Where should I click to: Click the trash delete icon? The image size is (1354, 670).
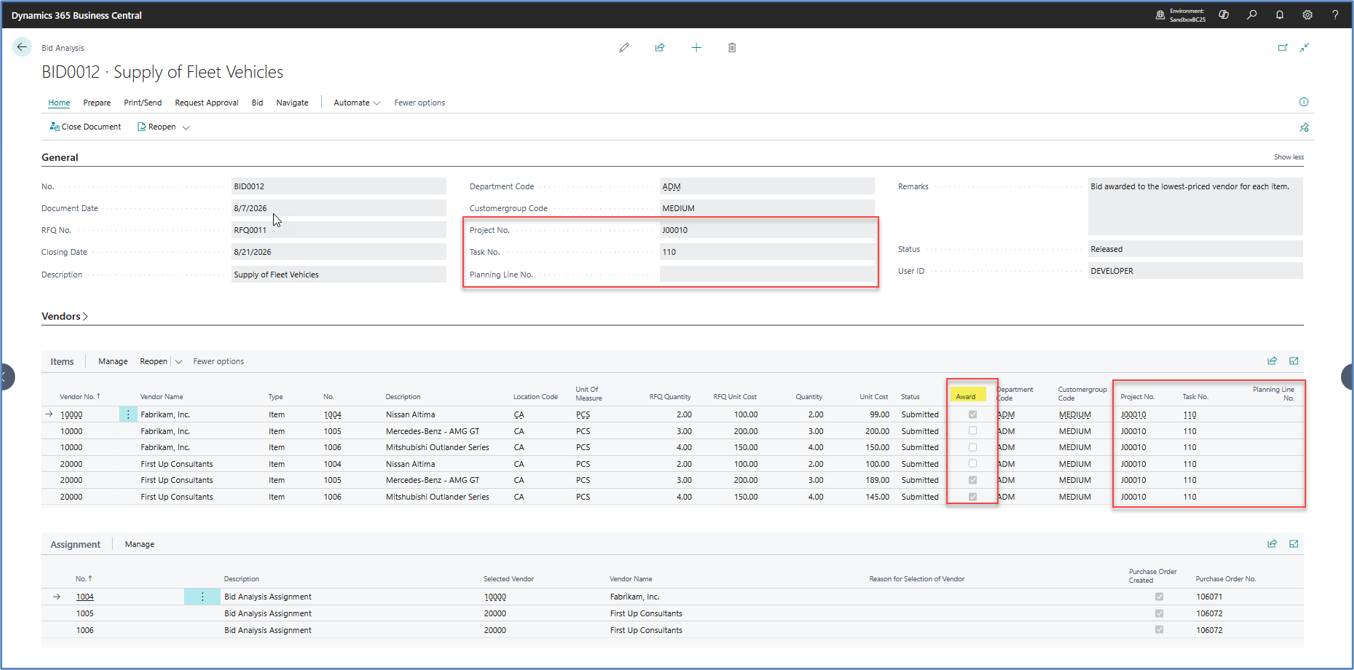click(732, 47)
